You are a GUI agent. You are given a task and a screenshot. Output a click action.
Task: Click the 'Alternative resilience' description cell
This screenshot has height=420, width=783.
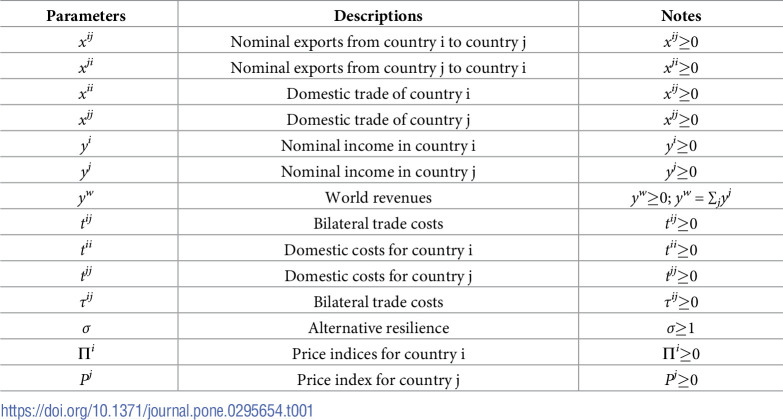click(x=378, y=328)
